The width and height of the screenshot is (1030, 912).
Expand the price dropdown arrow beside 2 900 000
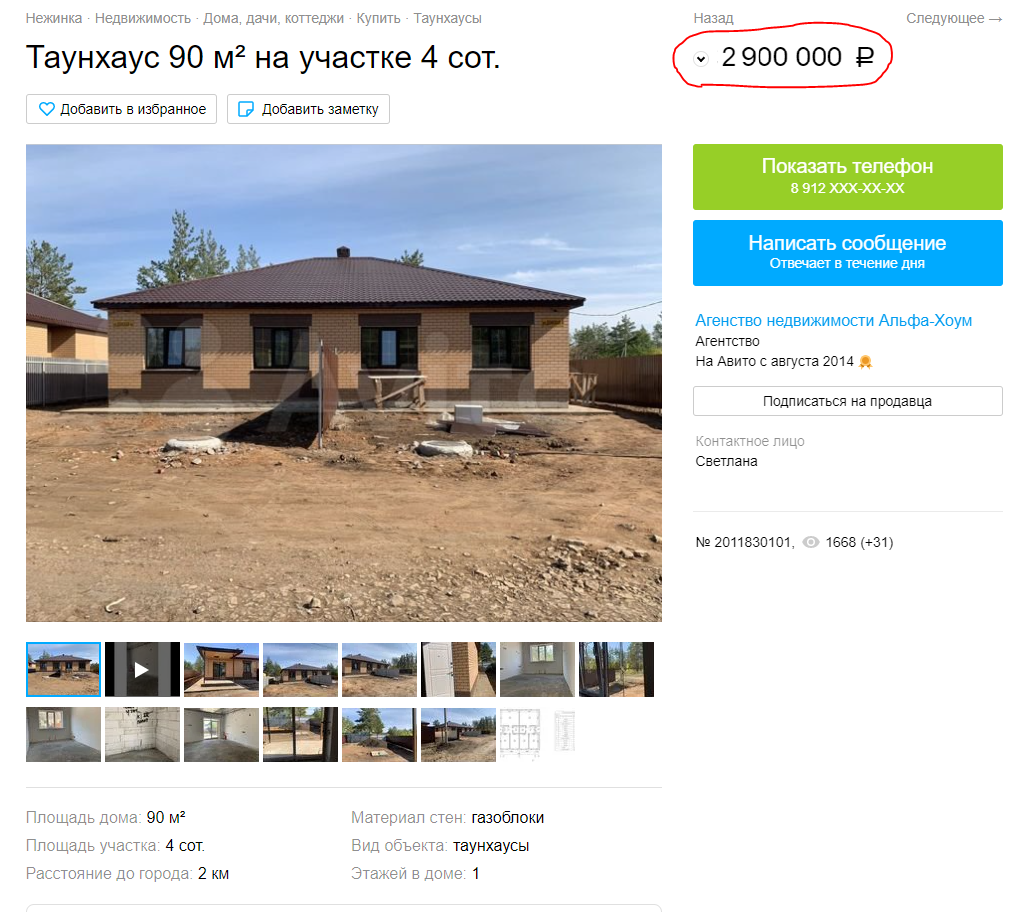tap(701, 59)
